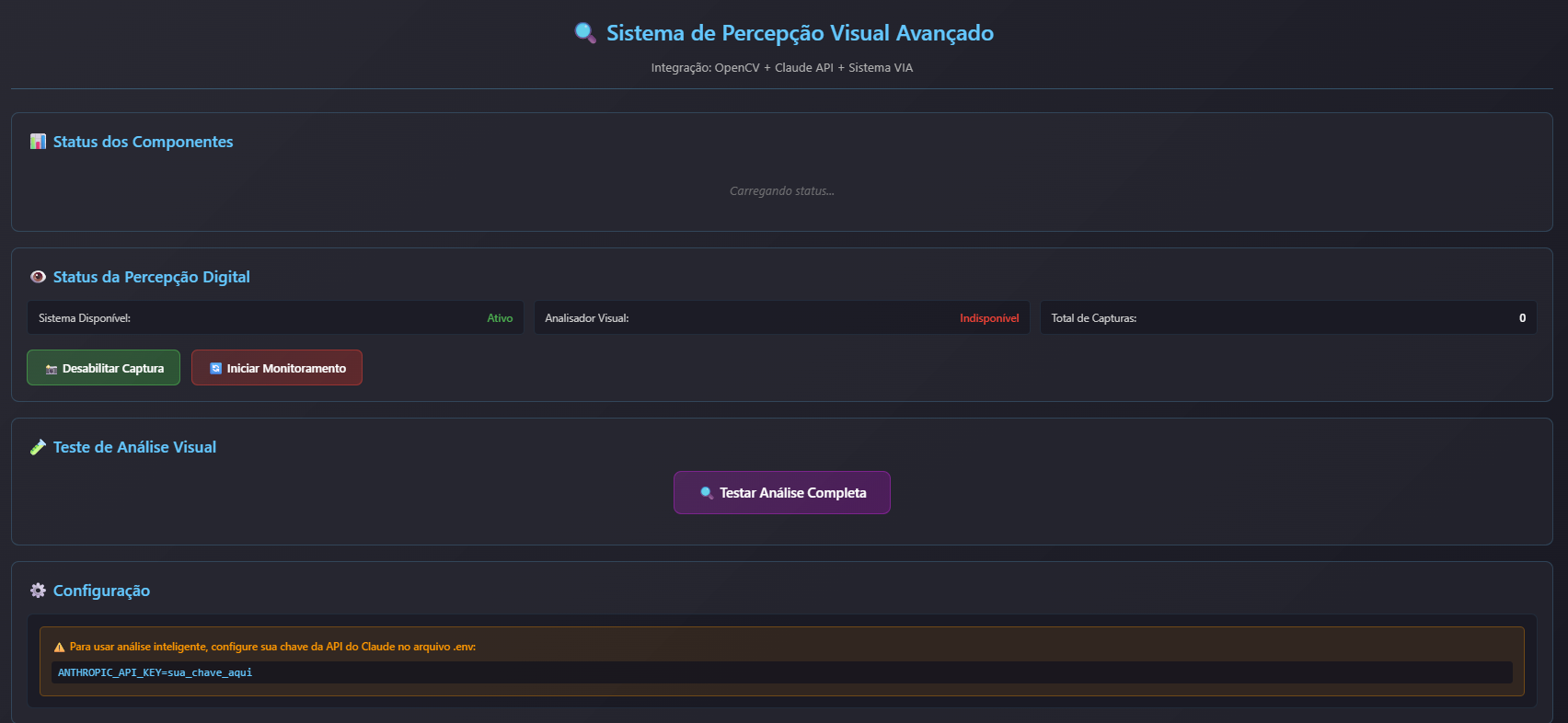Click the Carregando status placeholder text
This screenshot has width=1568, height=723.
tap(782, 191)
